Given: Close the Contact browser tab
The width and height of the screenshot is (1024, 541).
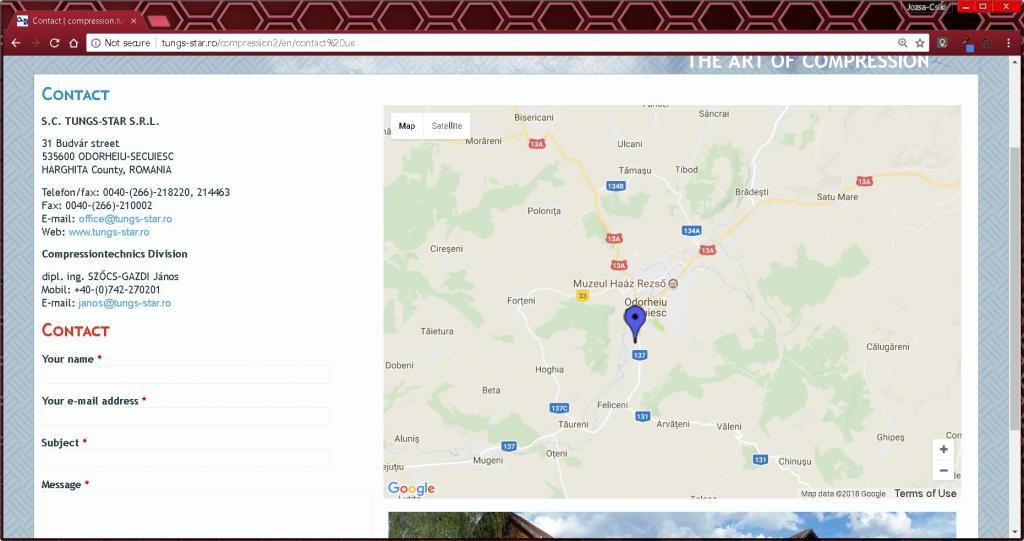Looking at the screenshot, I should 134,20.
